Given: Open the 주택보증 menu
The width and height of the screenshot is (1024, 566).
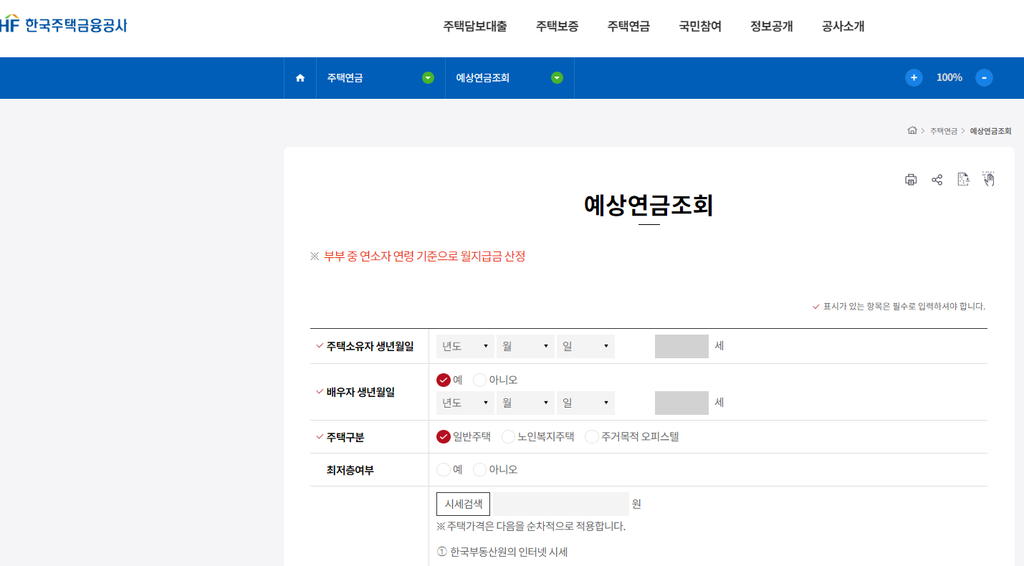Looking at the screenshot, I should point(557,26).
